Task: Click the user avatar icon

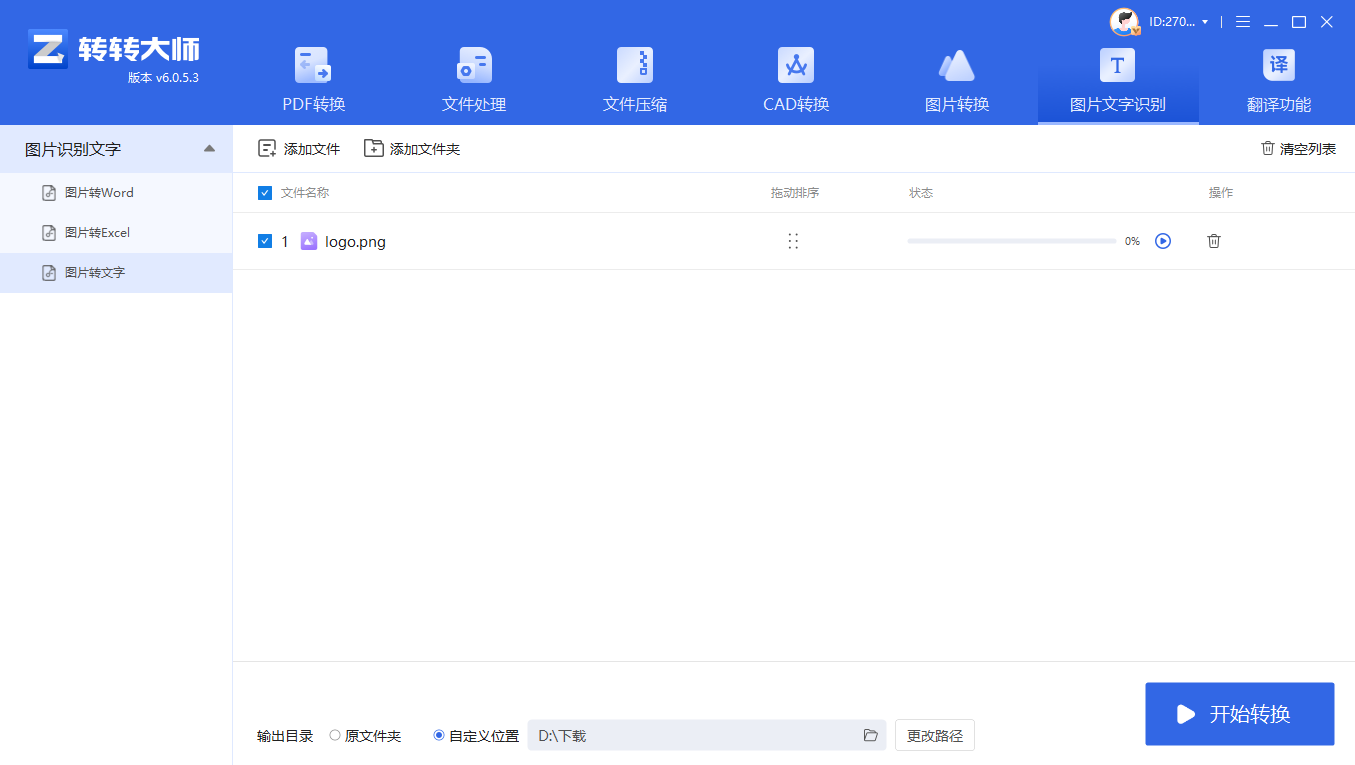Action: tap(1125, 21)
